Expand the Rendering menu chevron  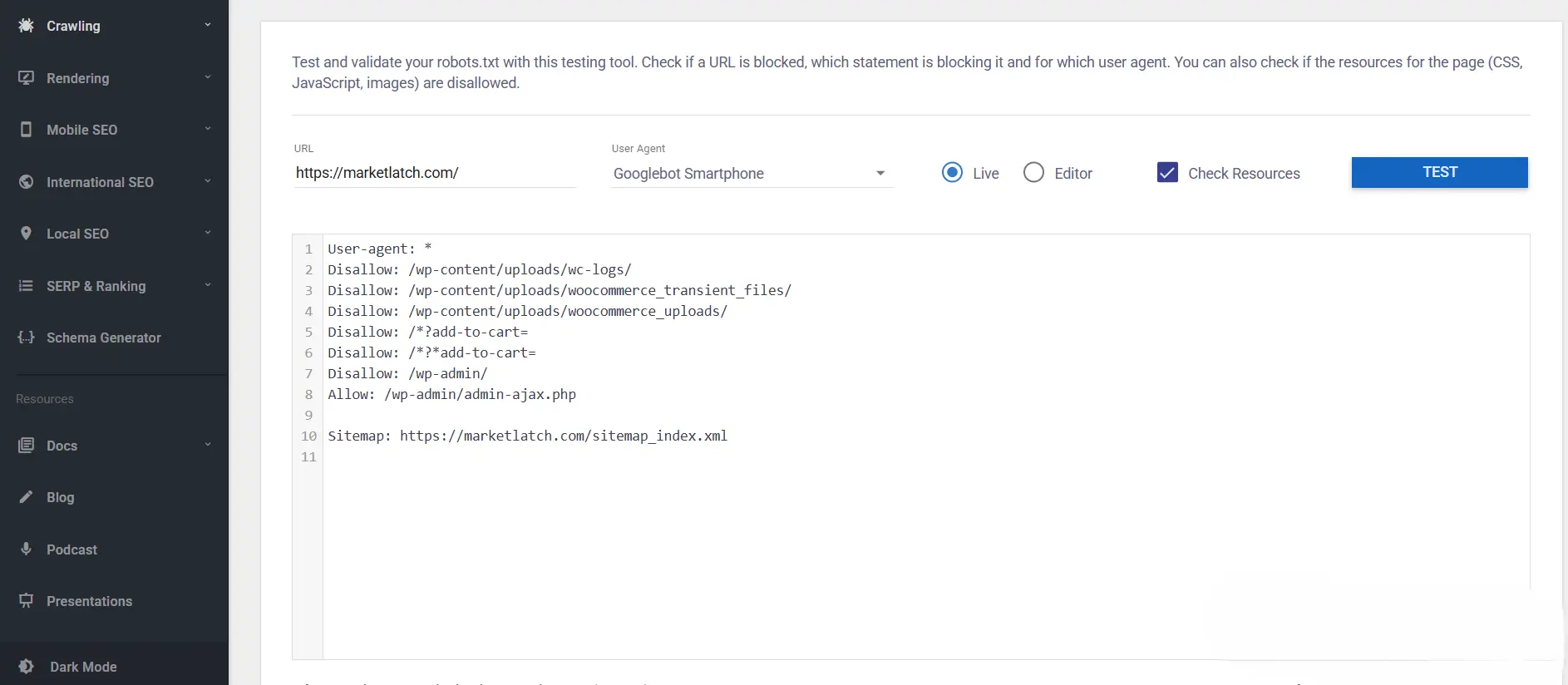coord(208,77)
